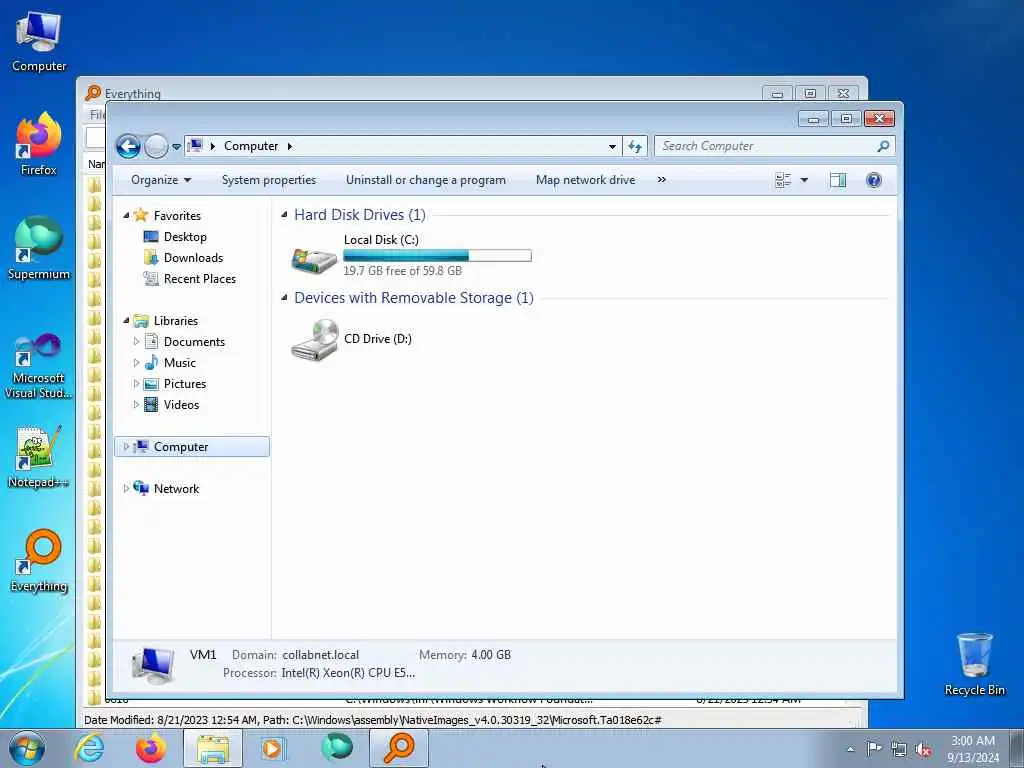Select the Supermium desktop shortcut
1024x768 pixels.
pyautogui.click(x=39, y=249)
